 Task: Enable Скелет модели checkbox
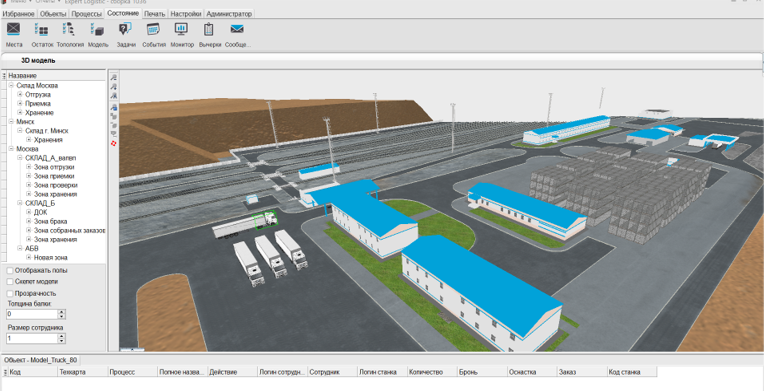tap(10, 282)
